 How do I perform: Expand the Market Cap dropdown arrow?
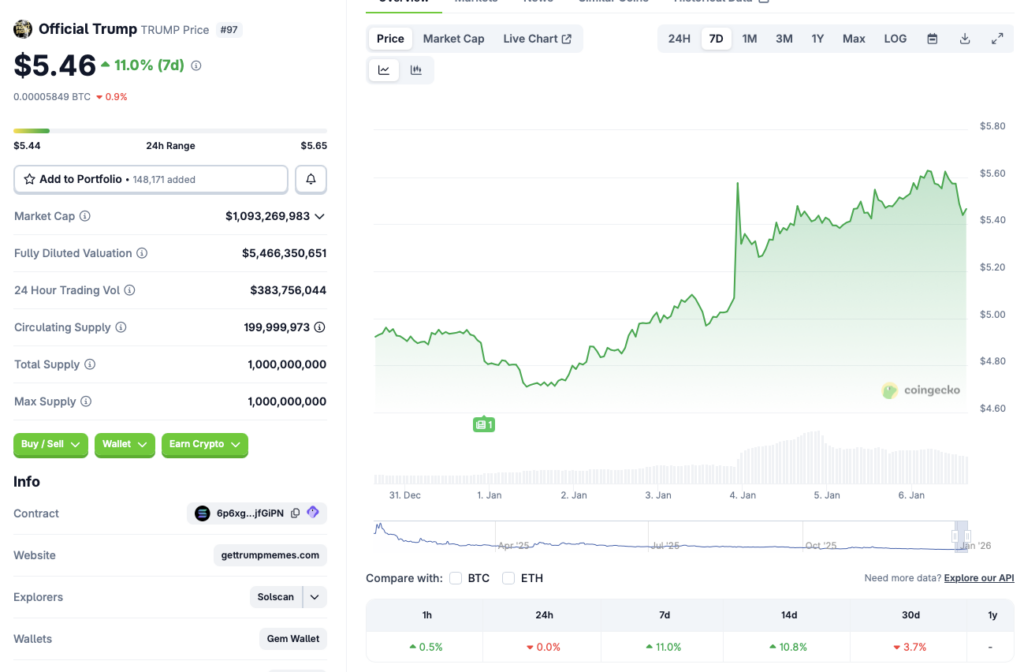tap(320, 216)
